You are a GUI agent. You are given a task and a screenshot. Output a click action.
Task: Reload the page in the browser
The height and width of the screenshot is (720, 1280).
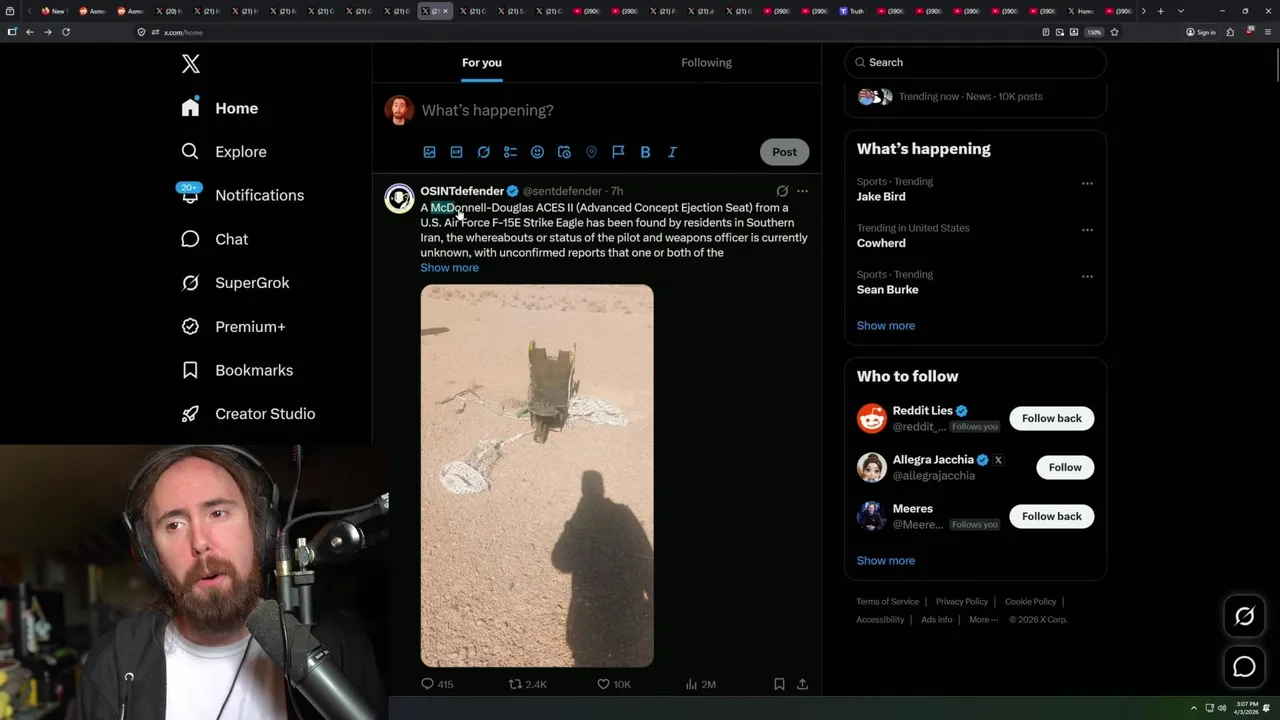point(66,32)
